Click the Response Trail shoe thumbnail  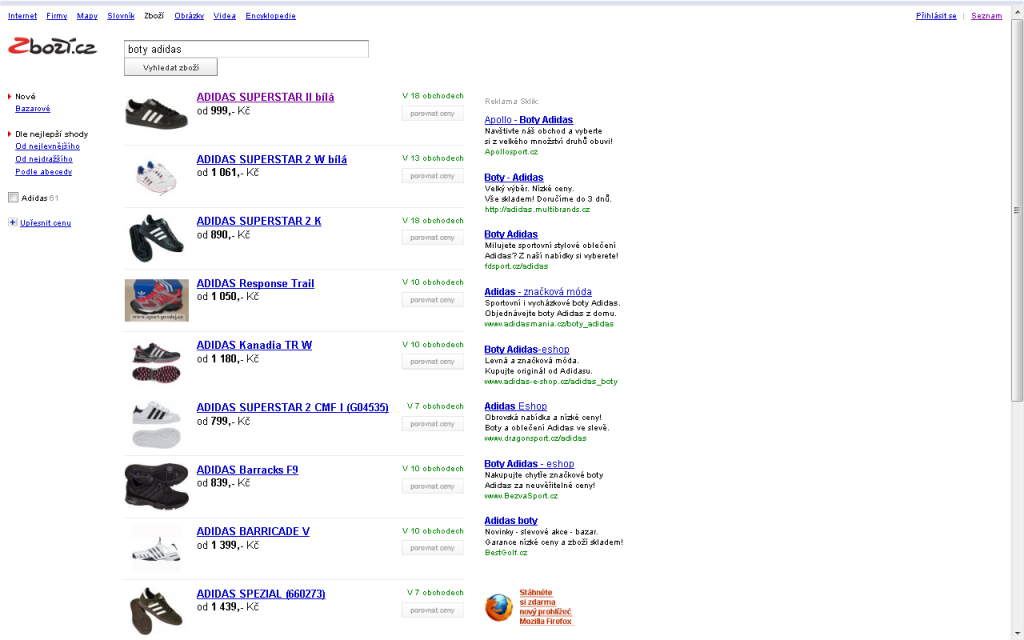(157, 300)
